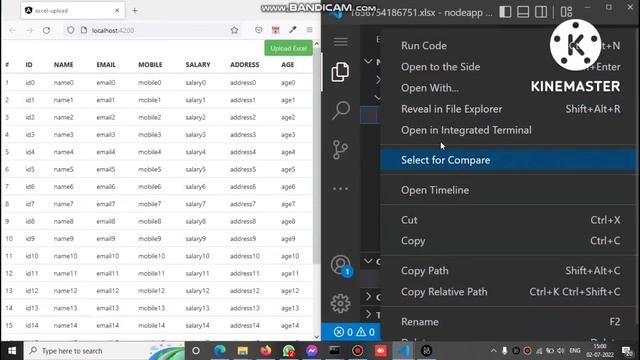
Task: Click the Windows taskbar search box
Action: pyautogui.click(x=104, y=351)
